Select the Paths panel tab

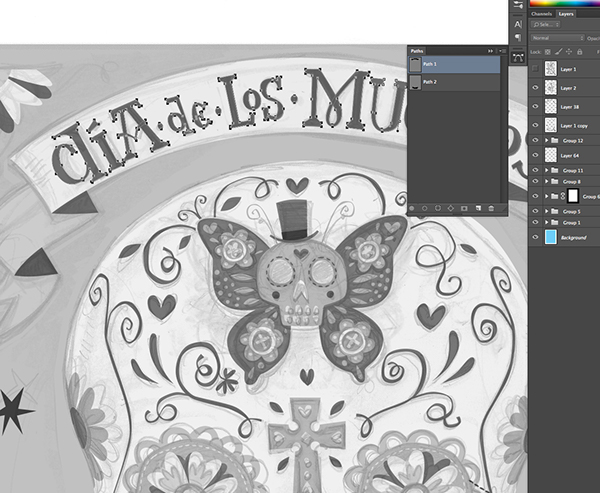[417, 51]
